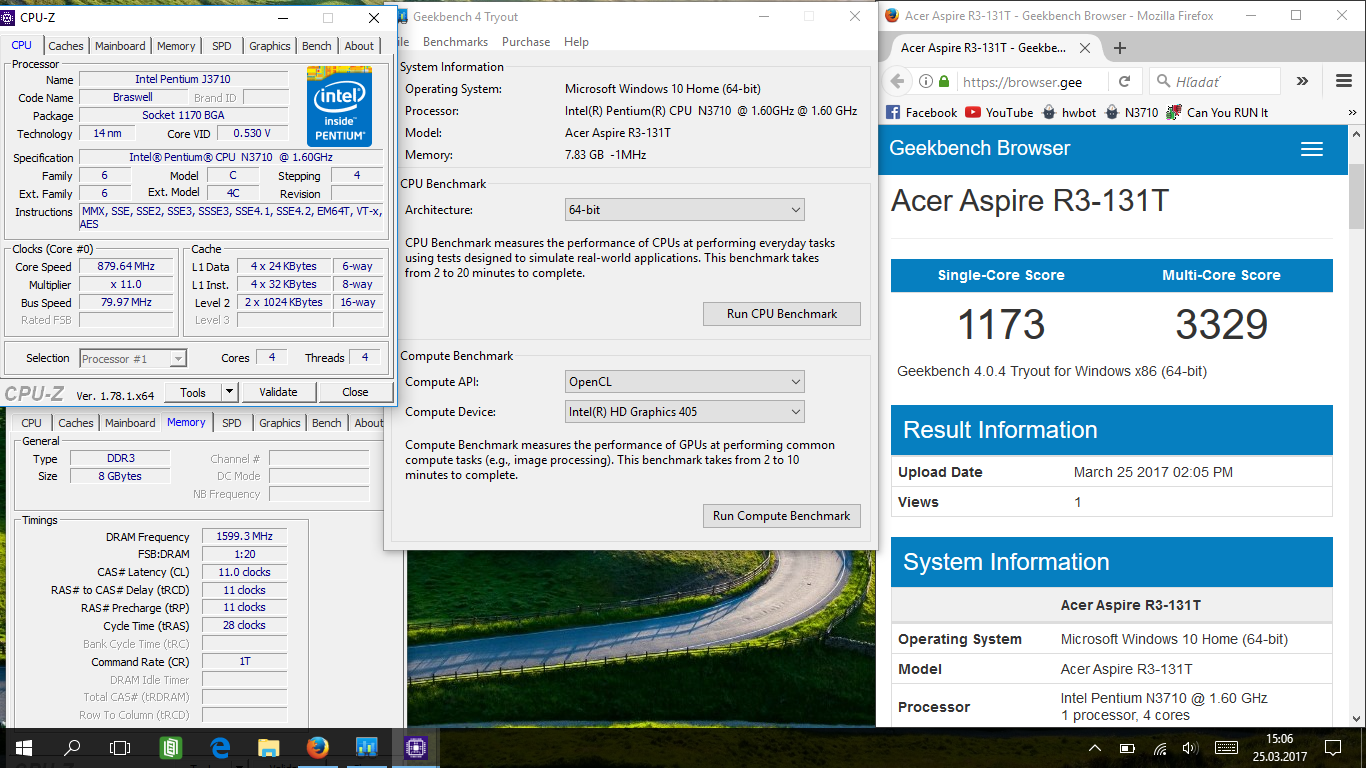
Task: Click the battery status tray icon
Action: coord(1127,748)
